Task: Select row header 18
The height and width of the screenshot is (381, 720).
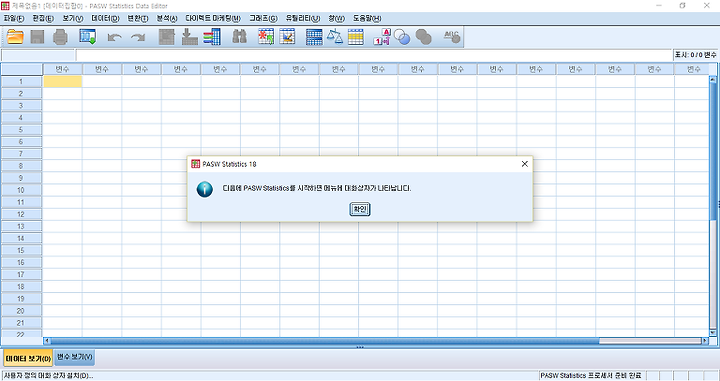Action: coord(21,287)
